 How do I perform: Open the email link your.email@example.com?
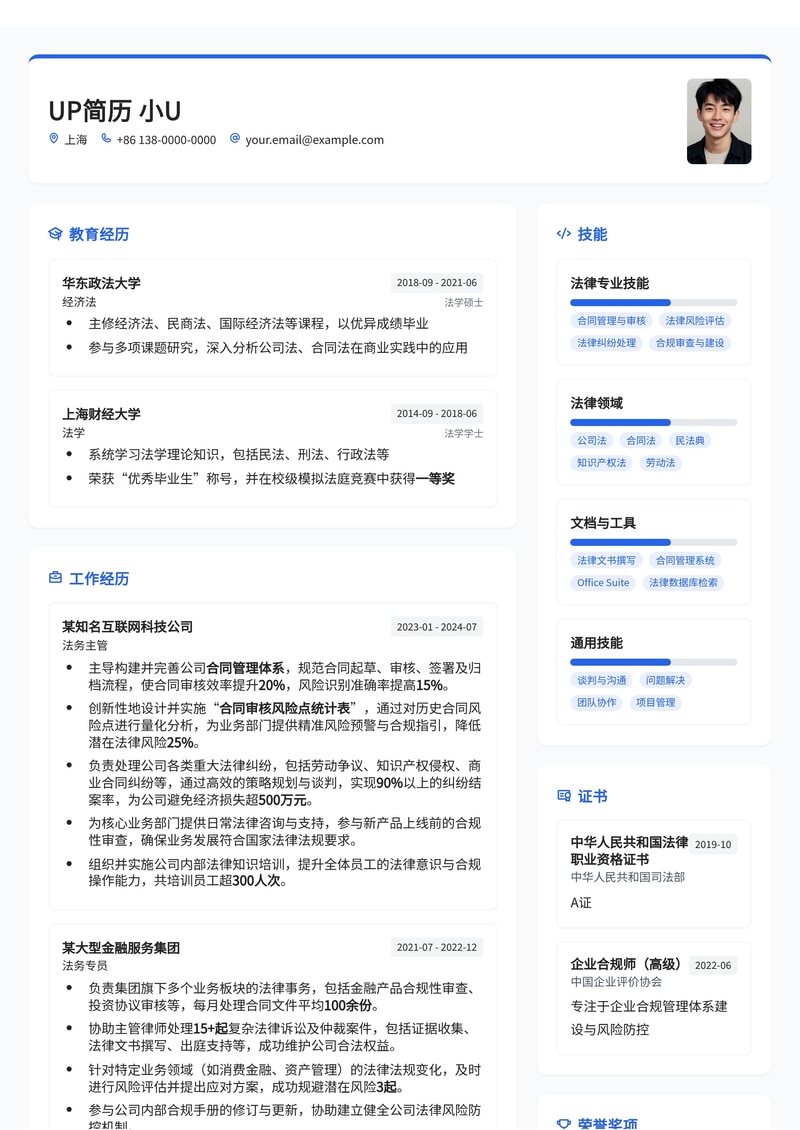pos(312,139)
